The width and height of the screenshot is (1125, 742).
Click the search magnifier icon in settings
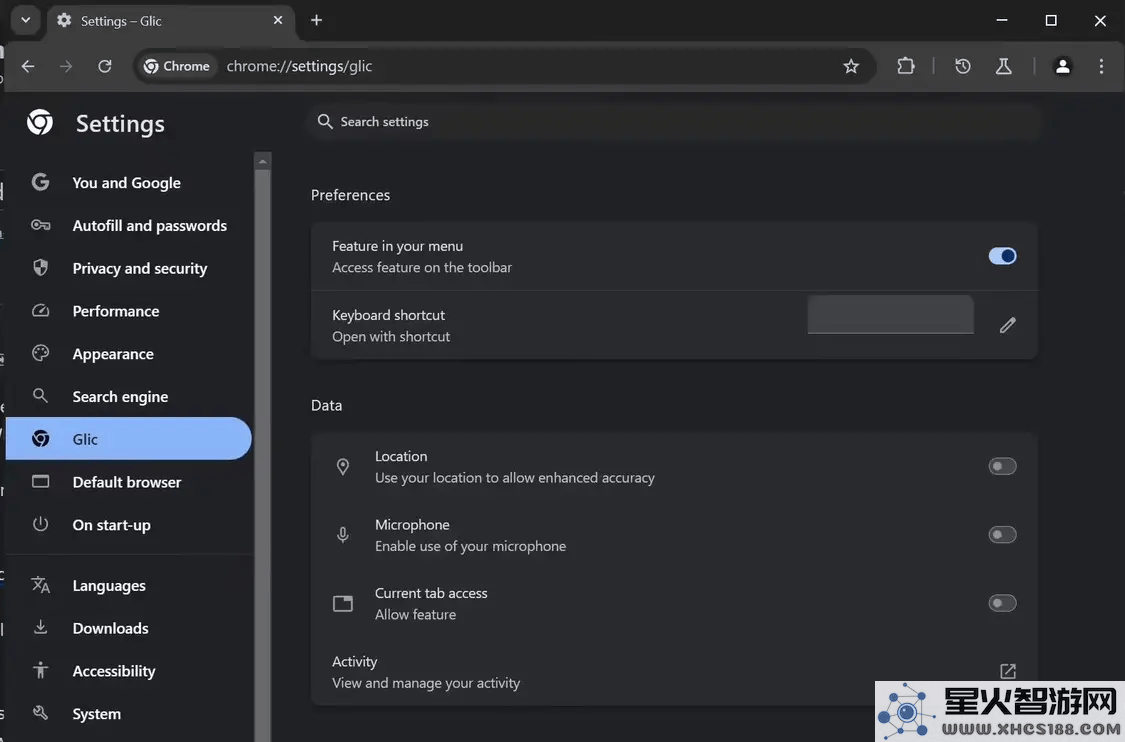tap(325, 121)
